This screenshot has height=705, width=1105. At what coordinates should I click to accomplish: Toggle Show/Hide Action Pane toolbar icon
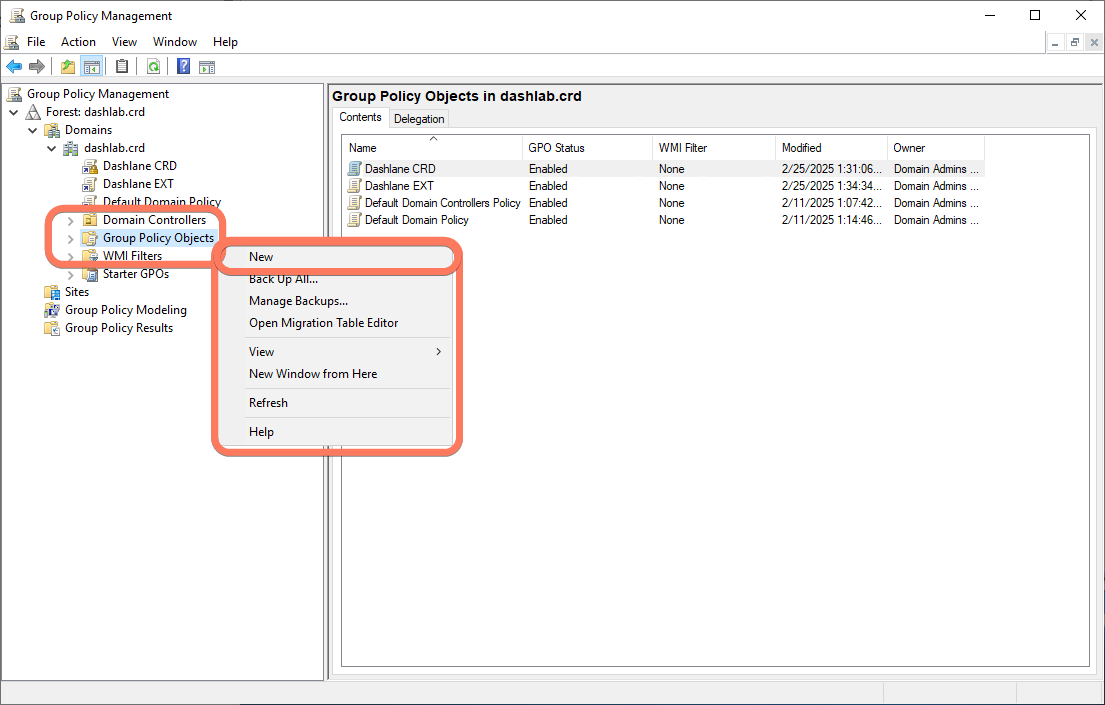[207, 67]
